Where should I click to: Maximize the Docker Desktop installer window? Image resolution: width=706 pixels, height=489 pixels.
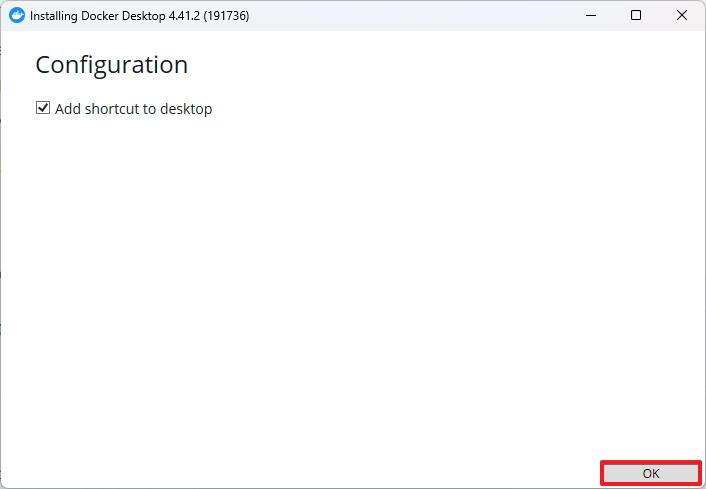pos(636,15)
